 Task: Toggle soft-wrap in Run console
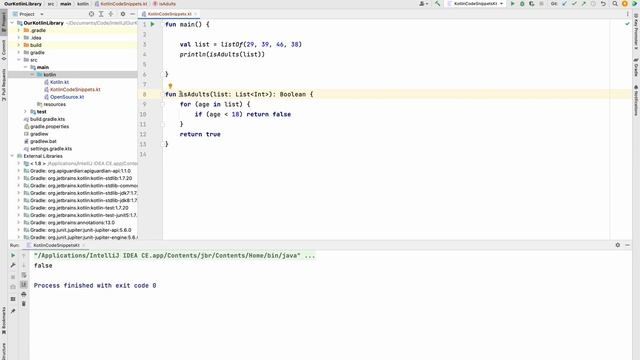pyautogui.click(x=24, y=275)
